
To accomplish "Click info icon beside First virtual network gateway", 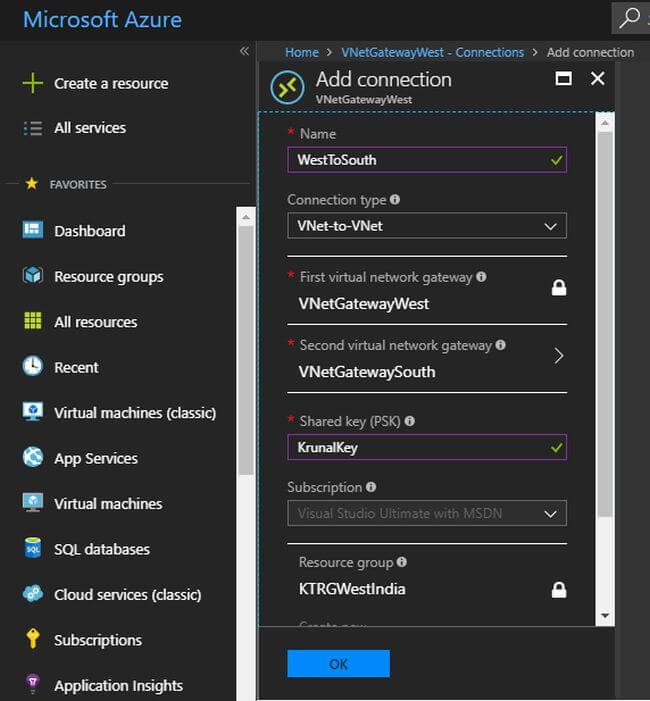I will (481, 277).
